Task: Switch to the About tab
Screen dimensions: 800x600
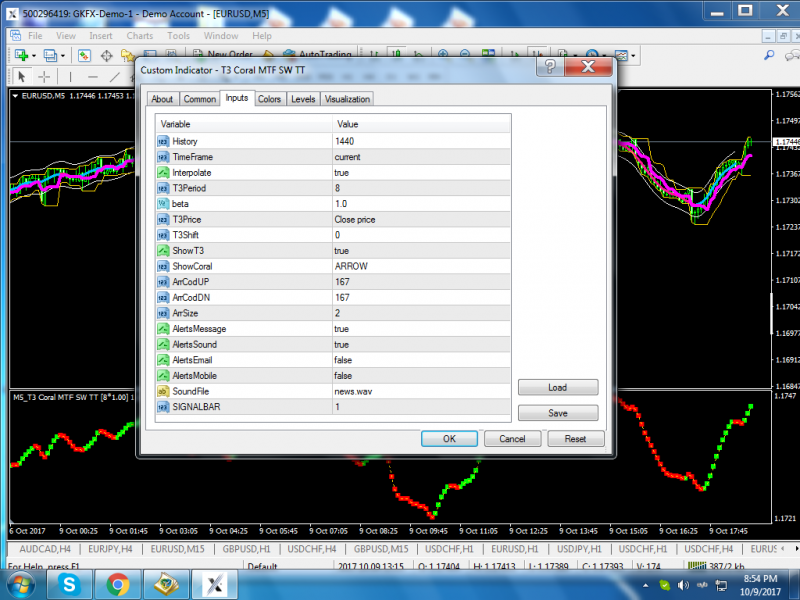Action: tap(162, 99)
